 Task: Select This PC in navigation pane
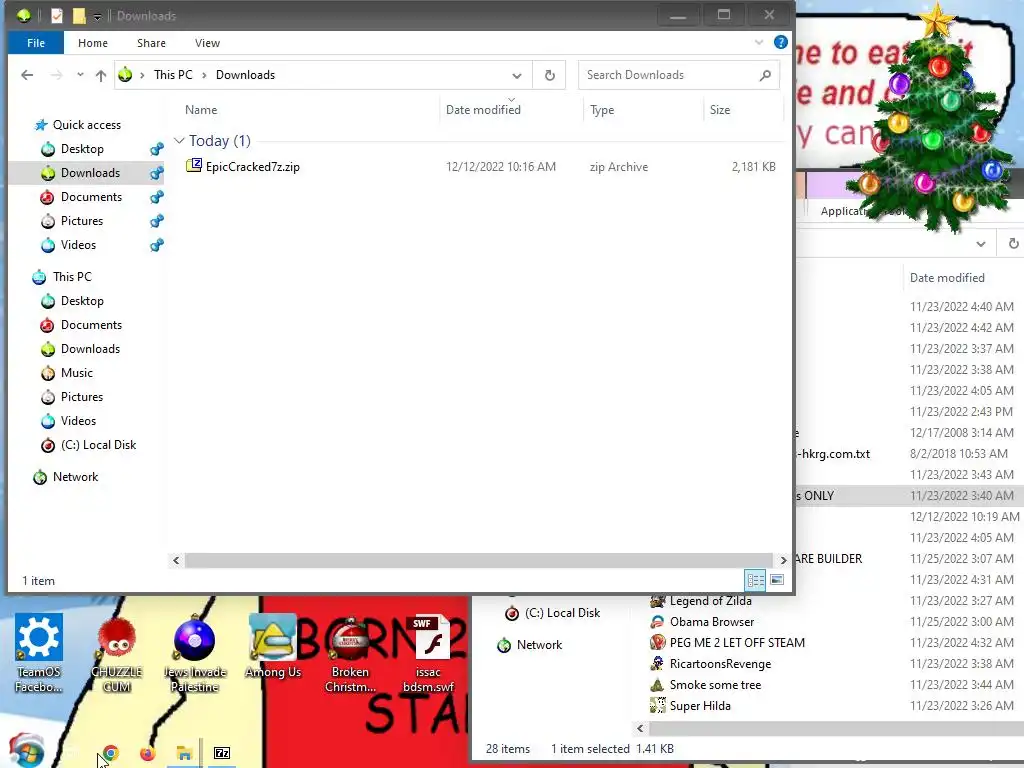coord(72,277)
